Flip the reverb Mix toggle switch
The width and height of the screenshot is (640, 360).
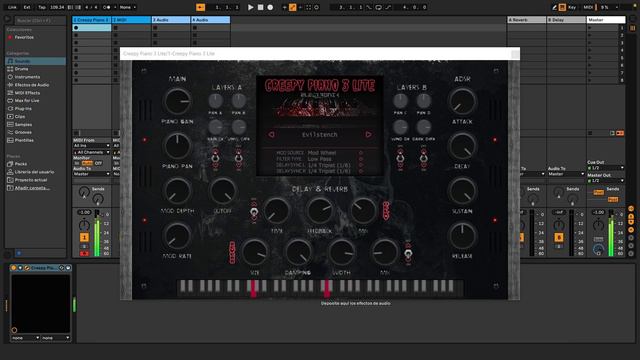click(x=408, y=254)
